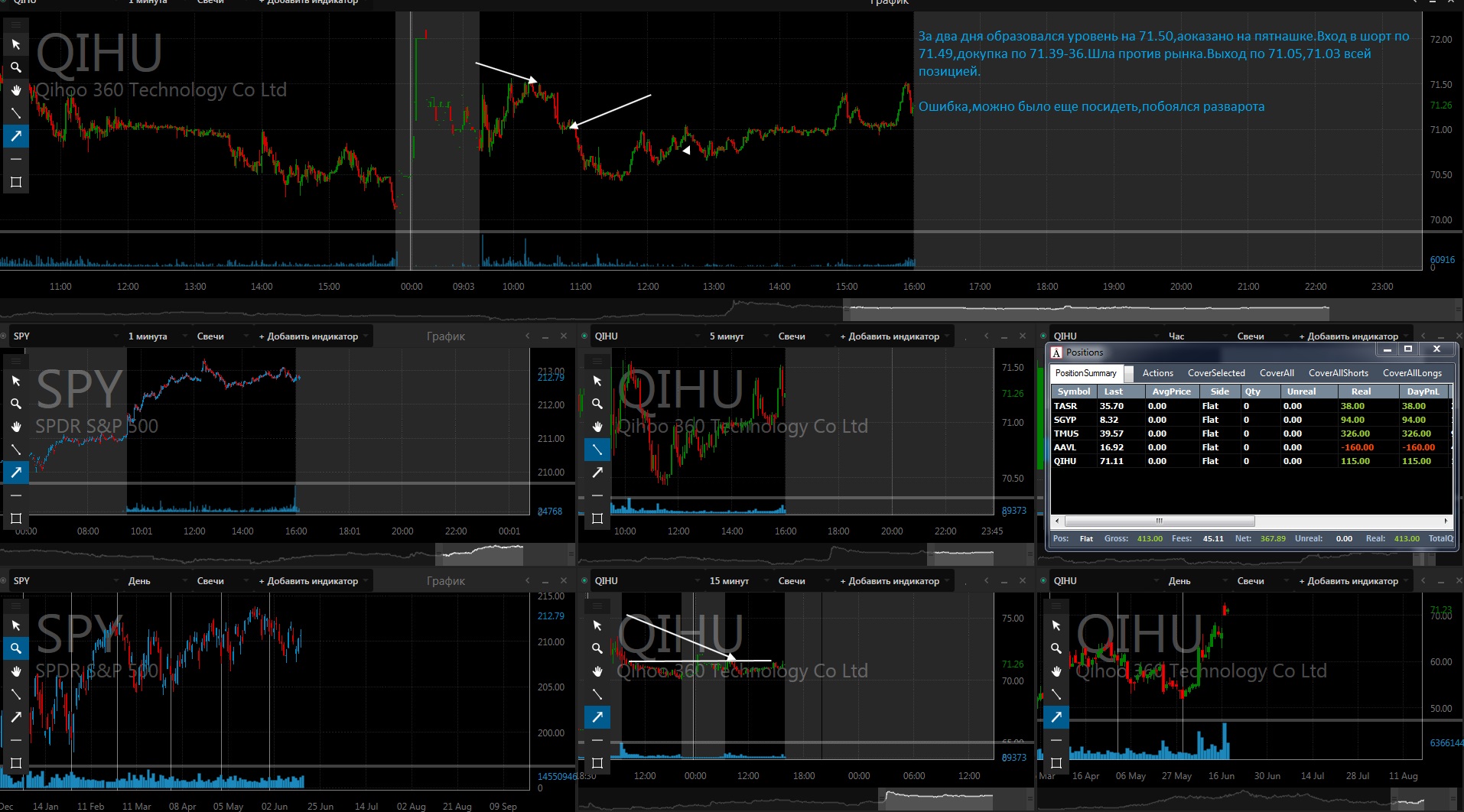
Task: Open the drawing toolbar grip in SPY 1 минута chart
Action: pos(15,360)
